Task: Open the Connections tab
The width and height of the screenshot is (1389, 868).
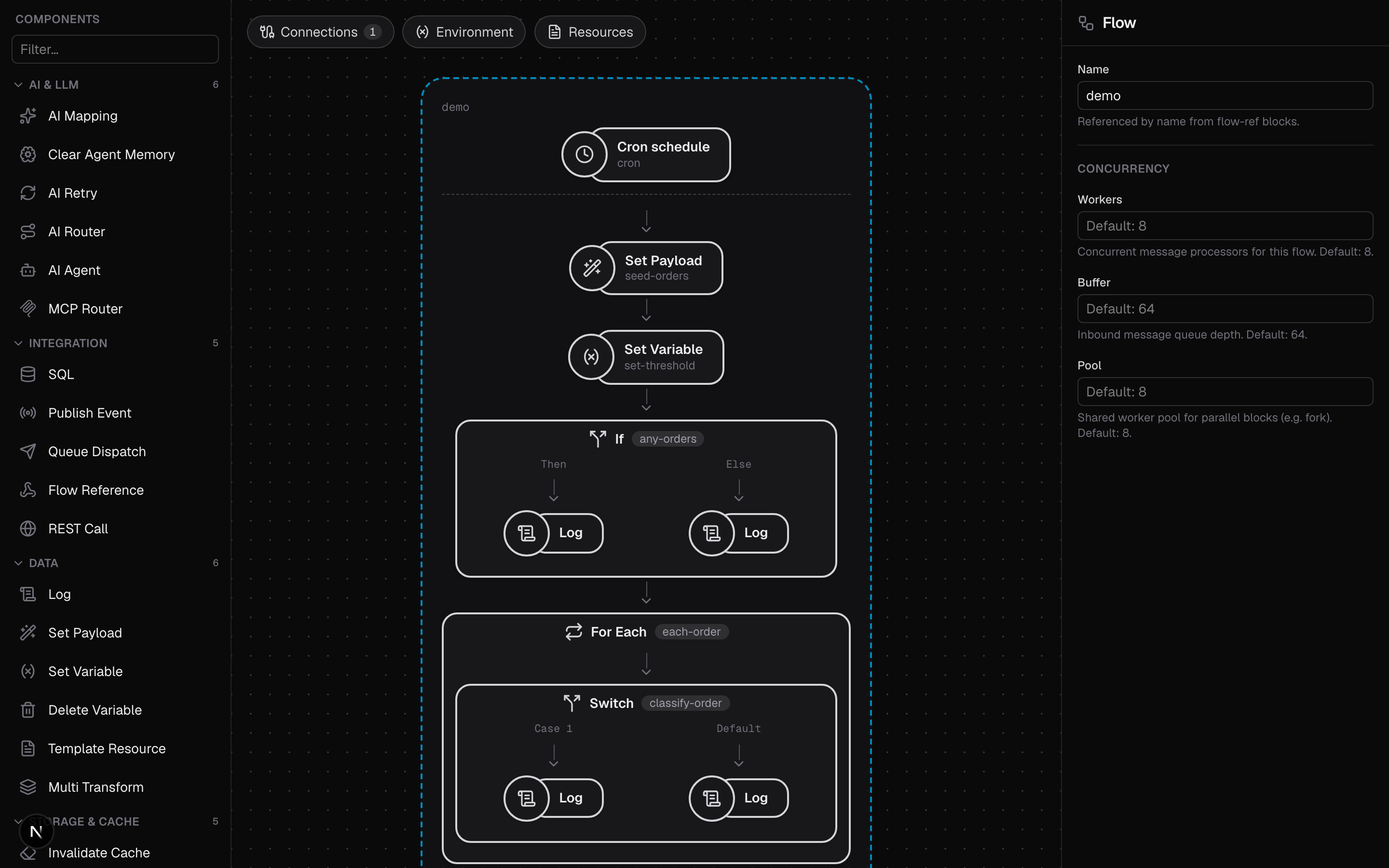Action: point(320,32)
